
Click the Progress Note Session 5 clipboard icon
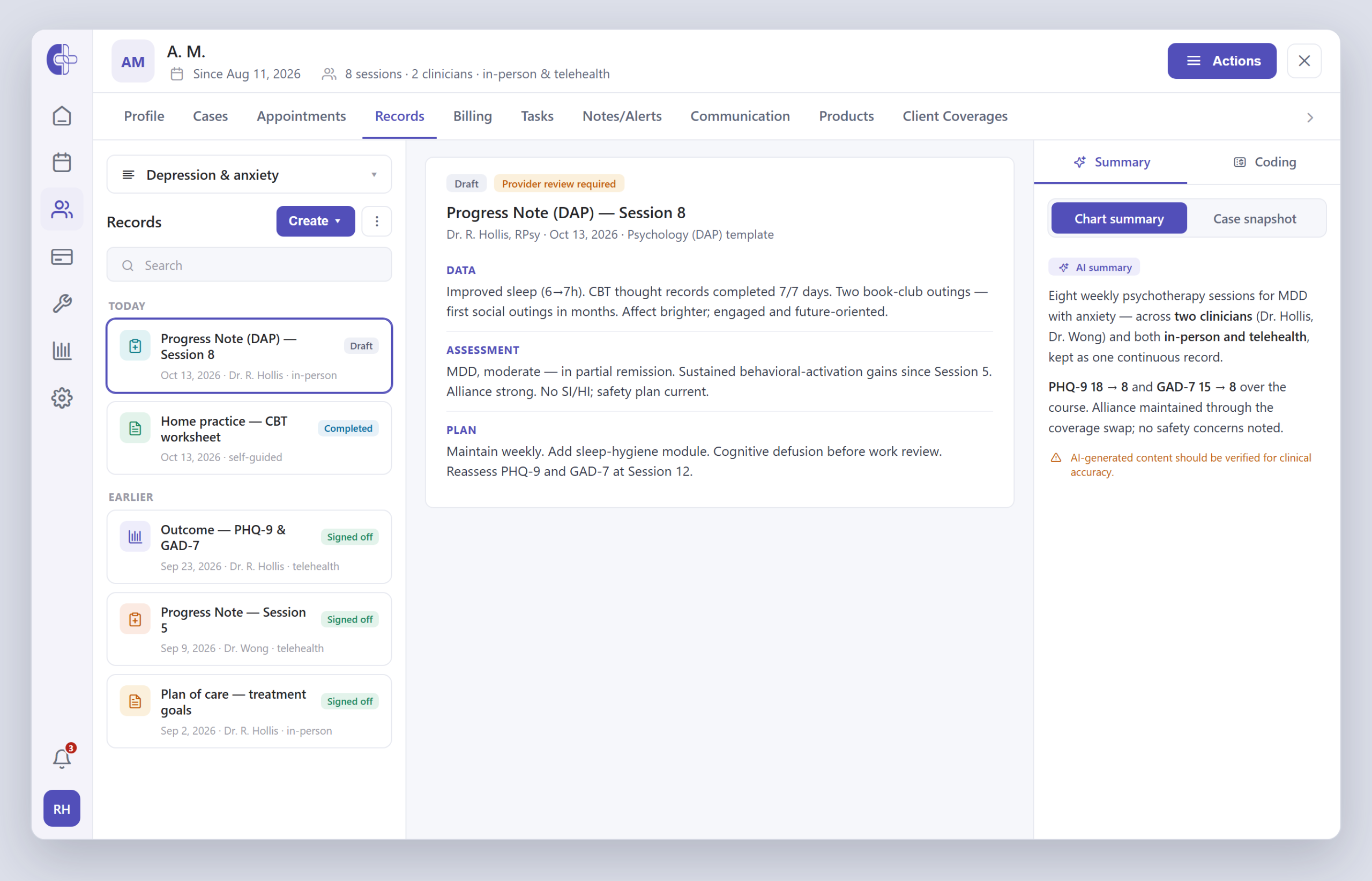pyautogui.click(x=135, y=619)
